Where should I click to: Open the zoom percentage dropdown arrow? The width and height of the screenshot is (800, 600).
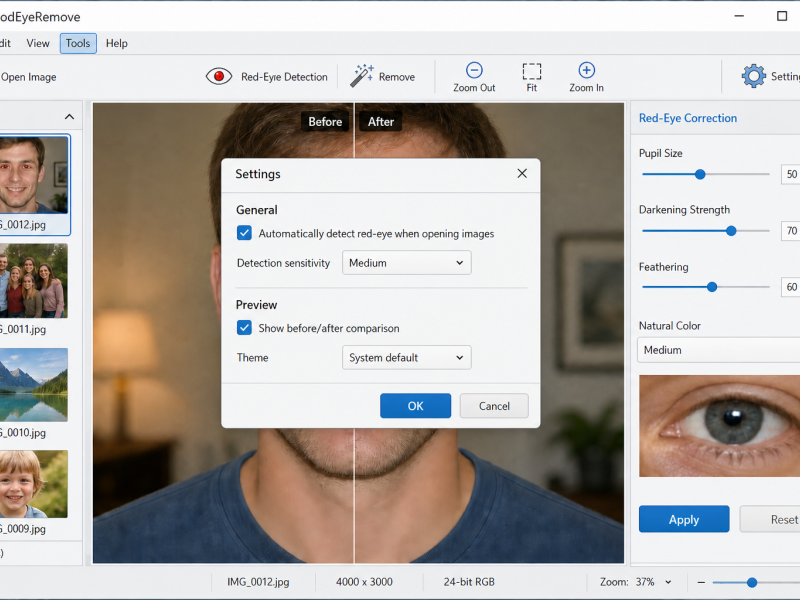tap(668, 582)
